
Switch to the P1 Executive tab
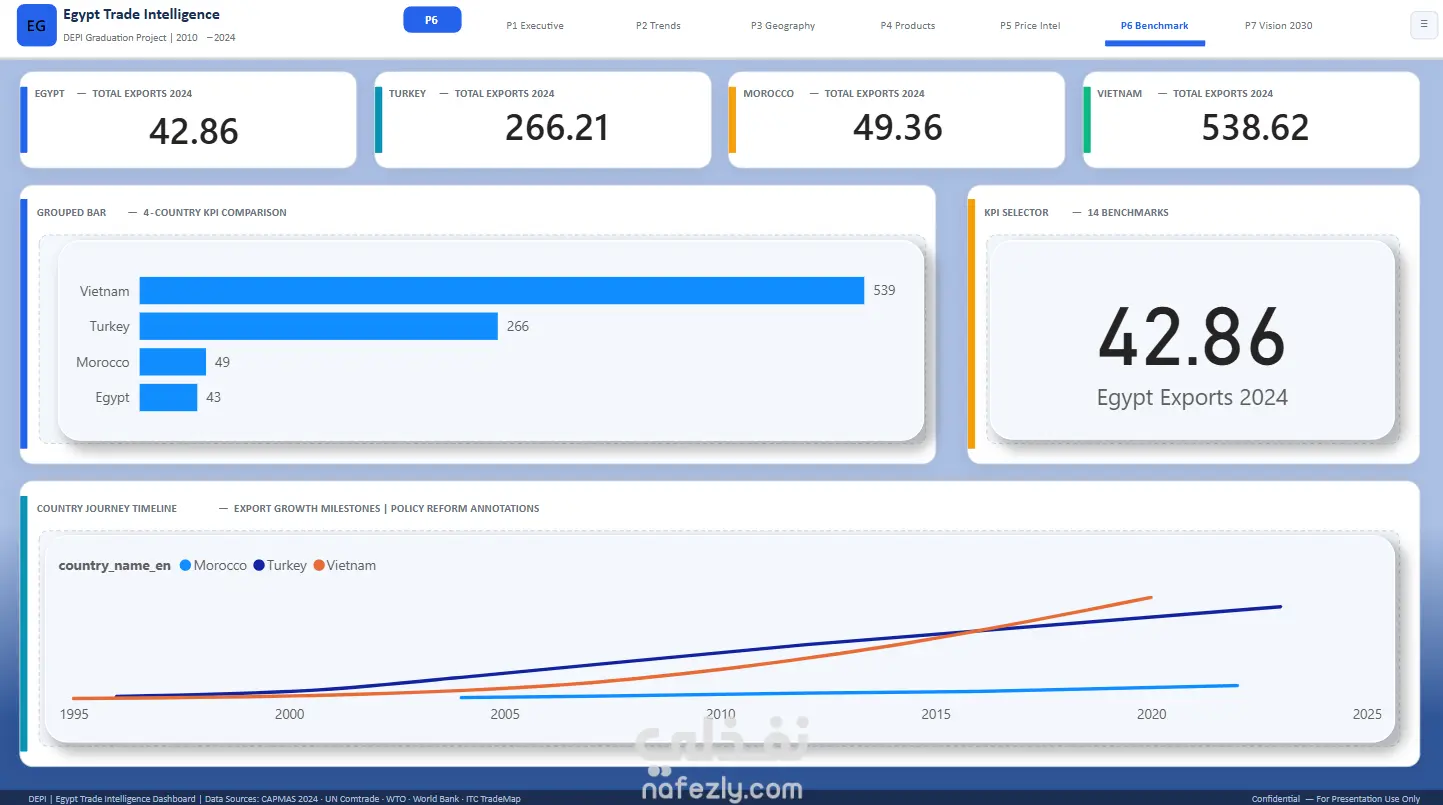(x=535, y=26)
